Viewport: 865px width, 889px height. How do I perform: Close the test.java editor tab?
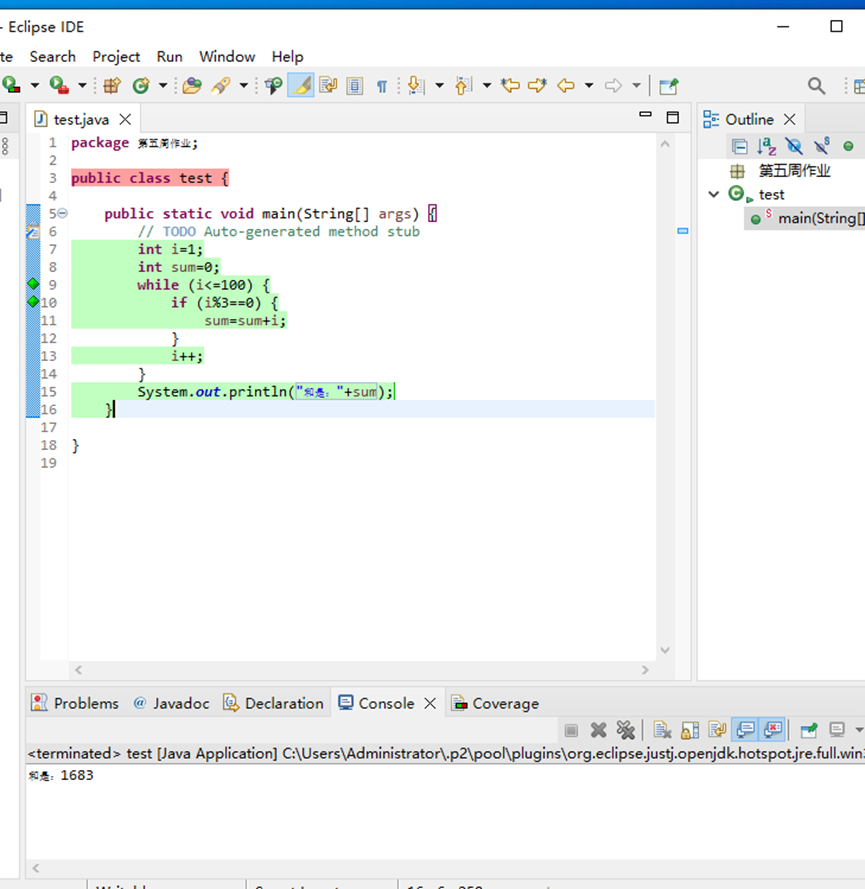coord(125,120)
